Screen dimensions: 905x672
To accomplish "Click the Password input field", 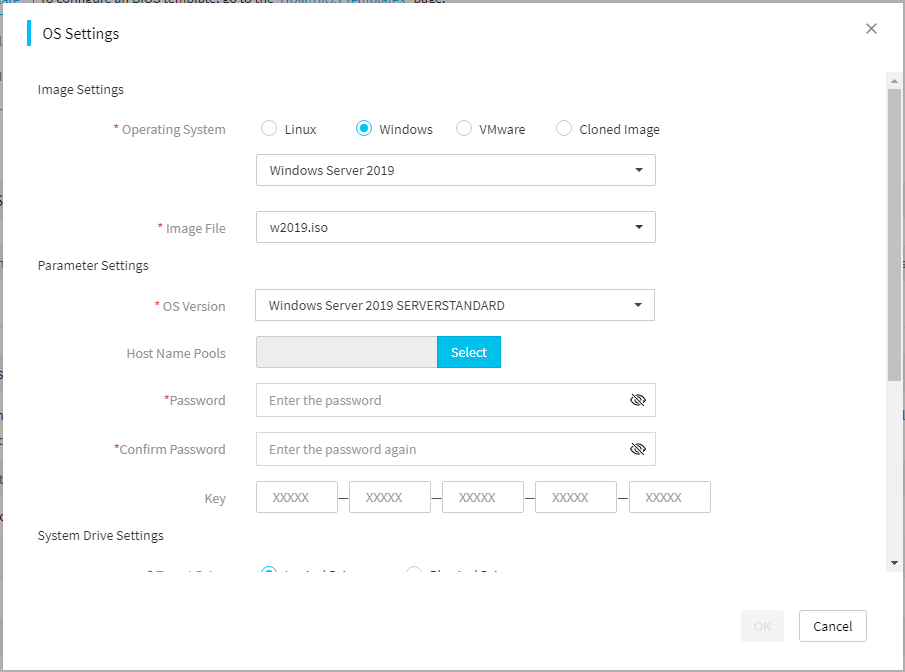I will [455, 400].
